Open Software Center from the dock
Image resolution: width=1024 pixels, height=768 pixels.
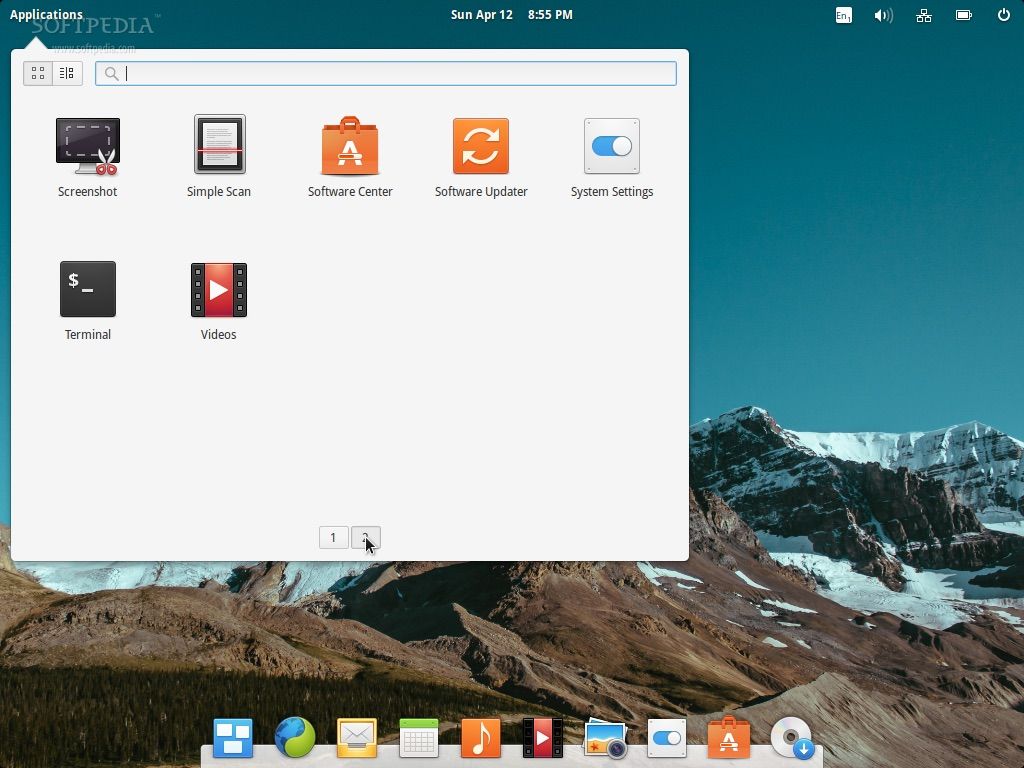point(729,737)
